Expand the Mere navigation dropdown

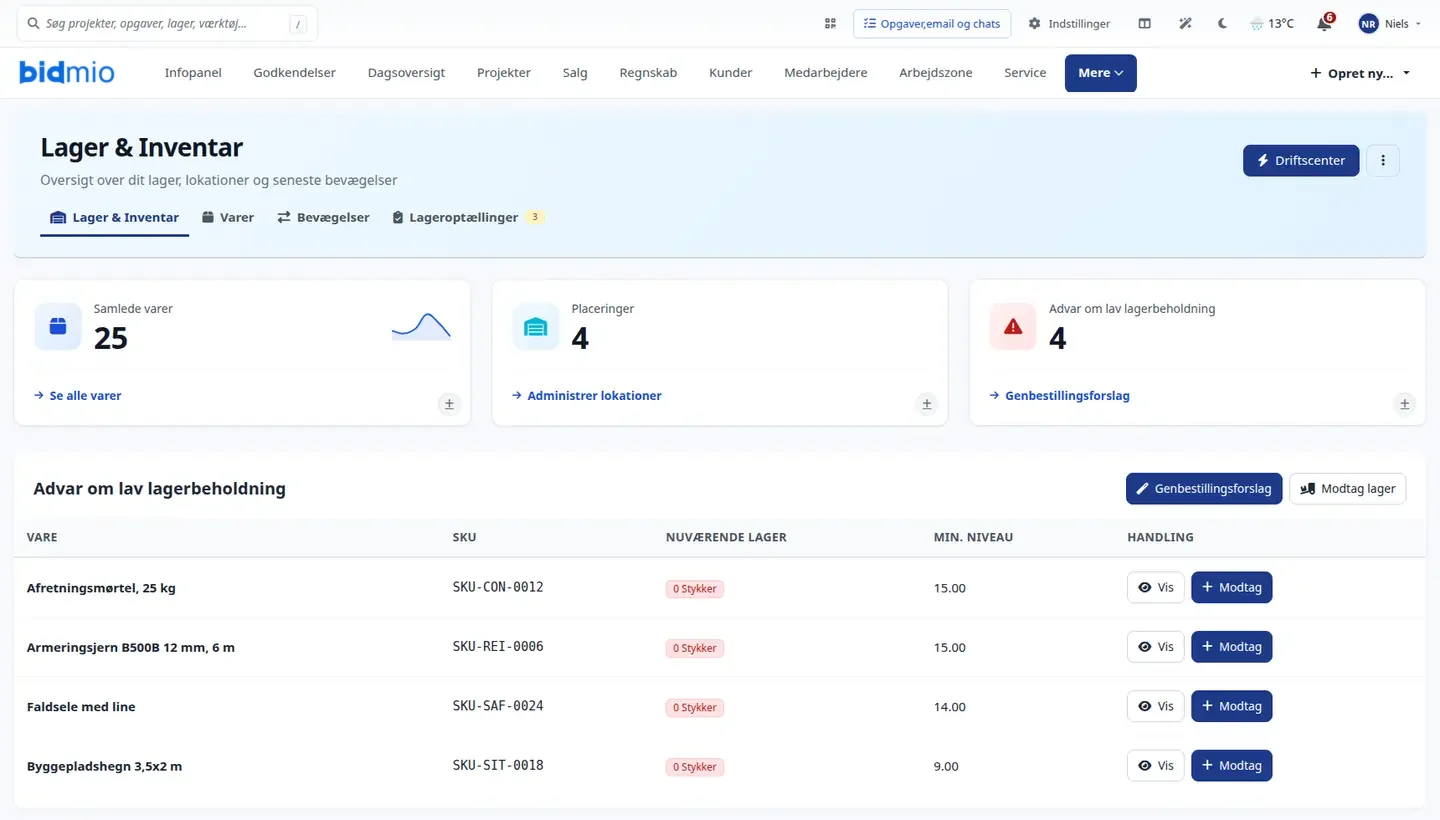coord(1101,73)
